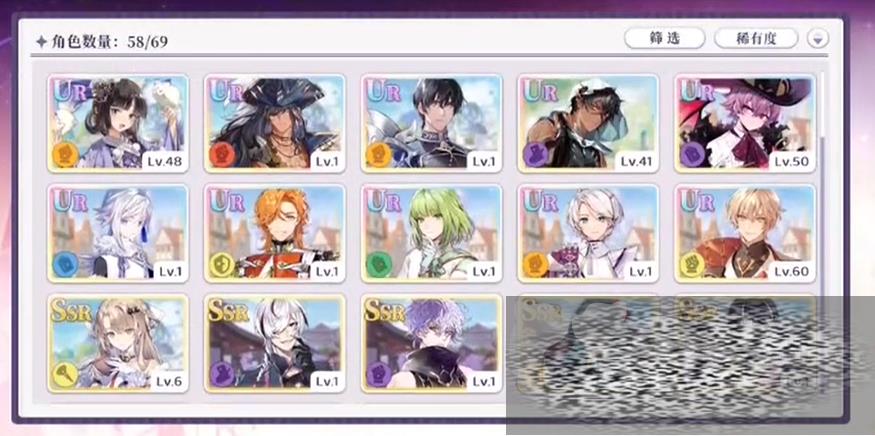Click the purple type icon on Lv.41 card

click(535, 155)
